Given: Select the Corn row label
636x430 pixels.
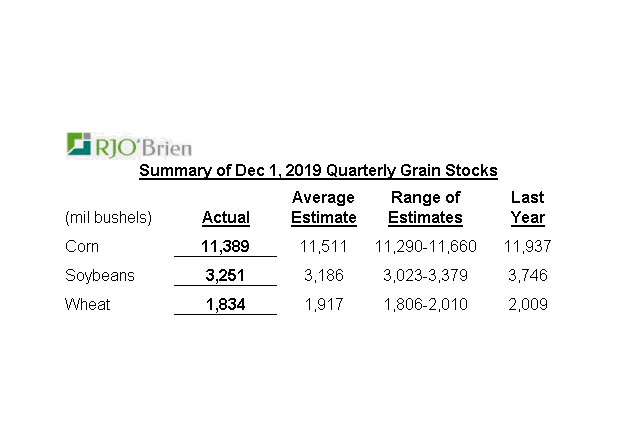Looking at the screenshot, I should (x=81, y=246).
